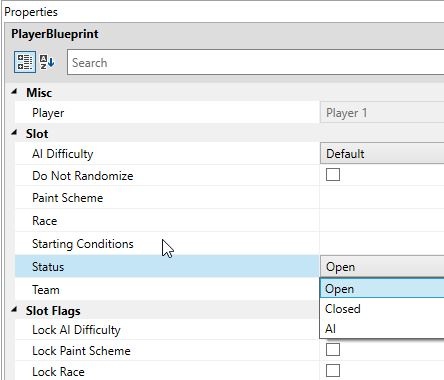This screenshot has height=380, width=444.
Task: Toggle the Lock Paint Scheme checkbox
Action: point(333,349)
